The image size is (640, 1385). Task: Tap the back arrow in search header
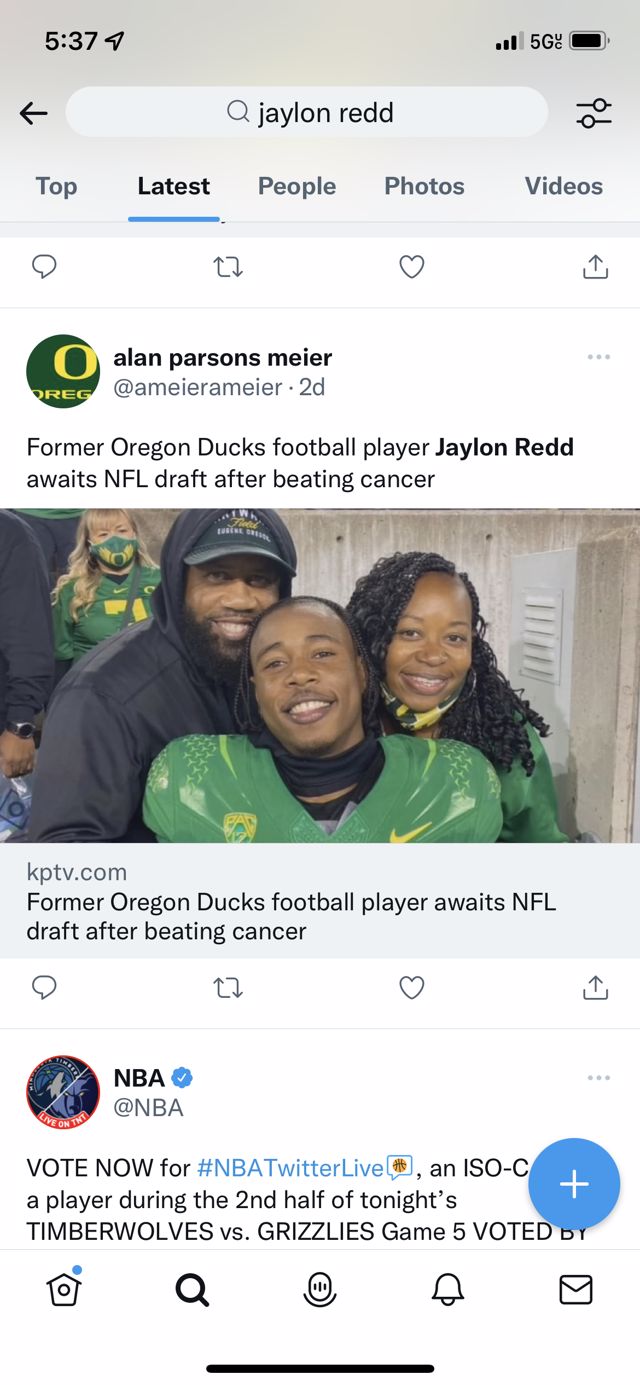point(33,113)
